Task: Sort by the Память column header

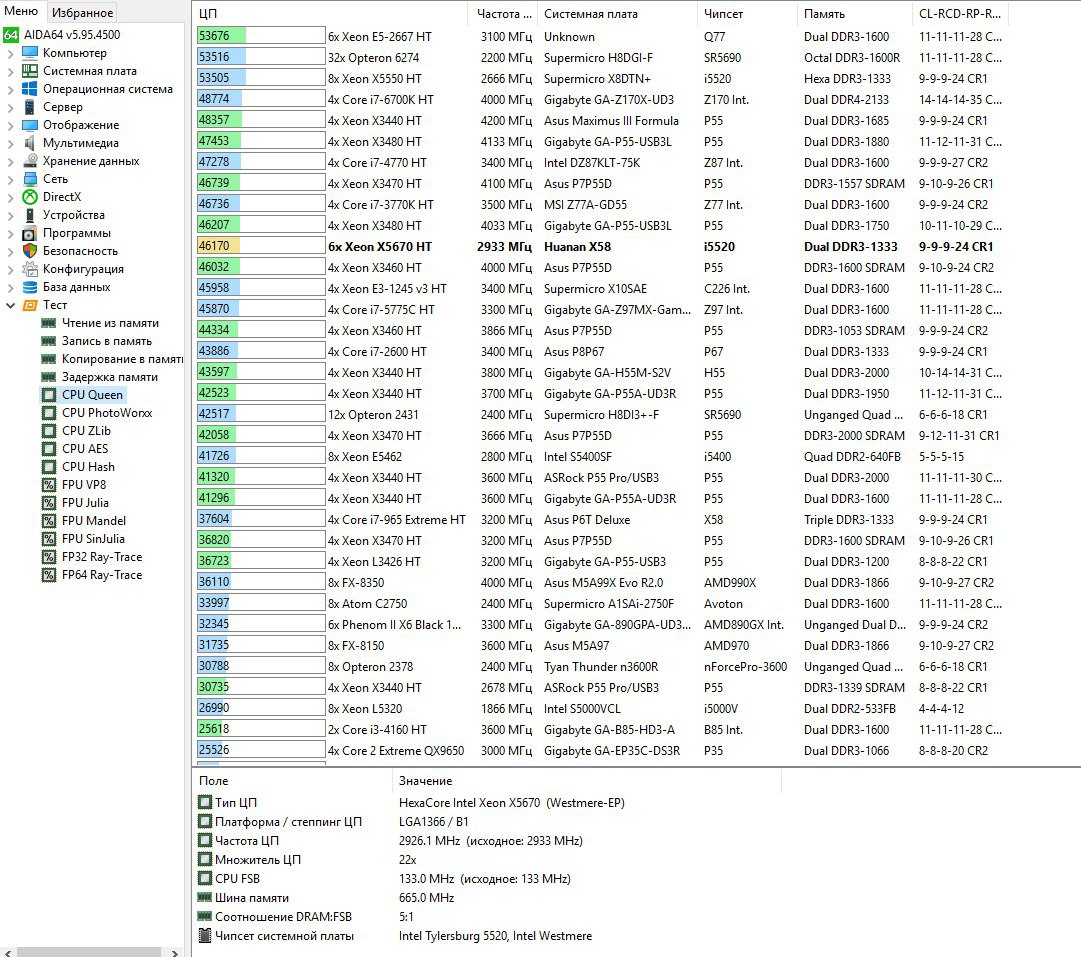Action: (x=856, y=14)
